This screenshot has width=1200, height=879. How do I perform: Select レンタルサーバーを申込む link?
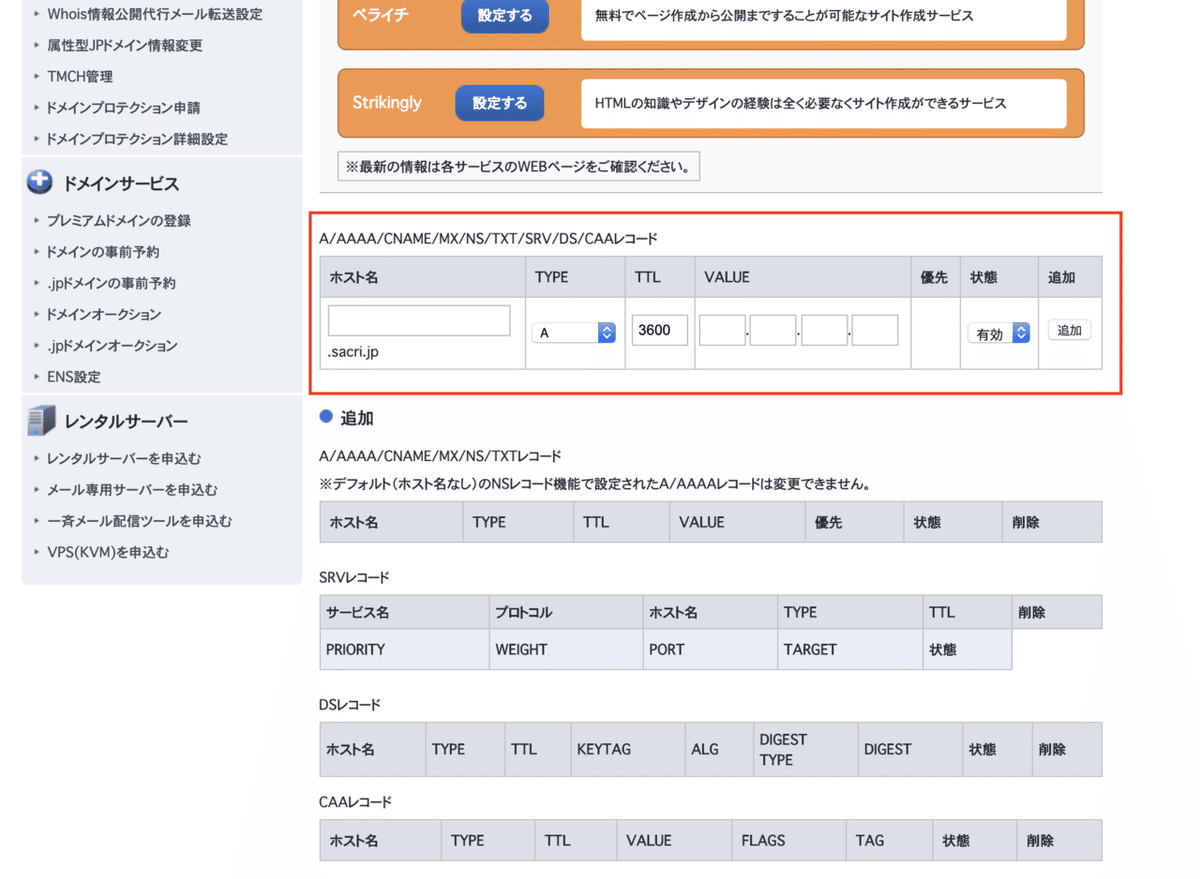pos(124,459)
